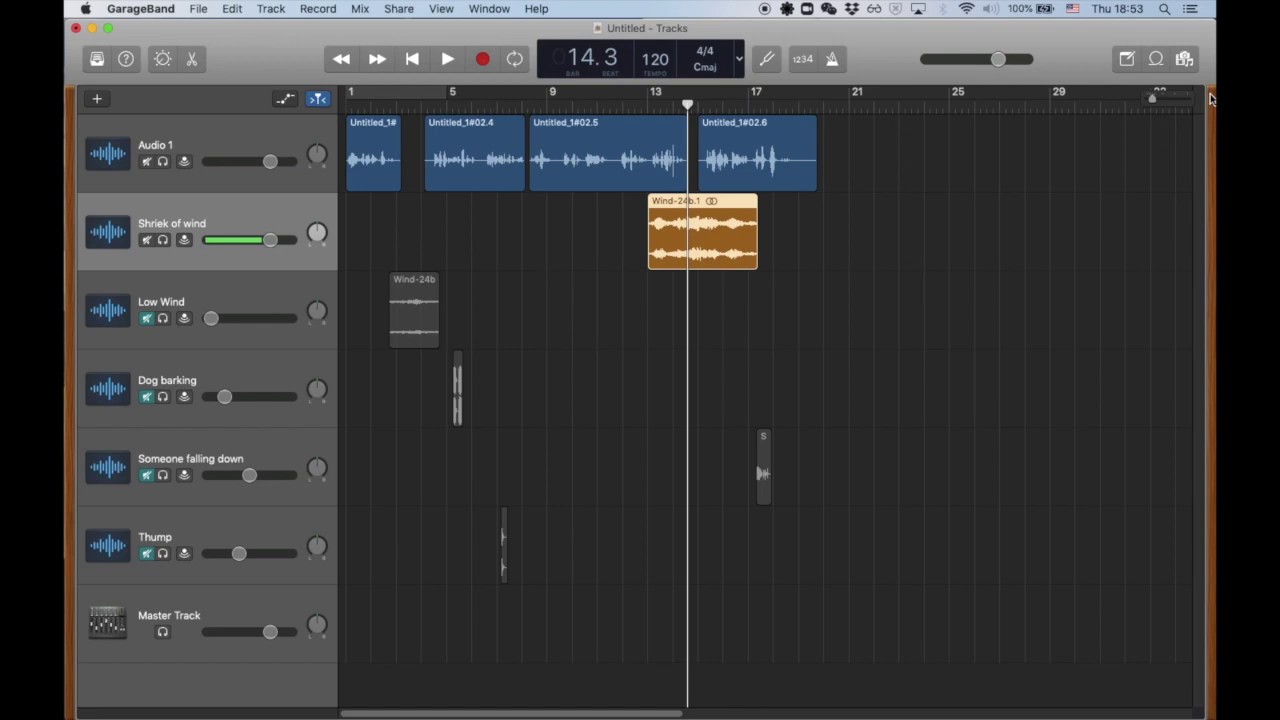Select the Master Track mixer icon
This screenshot has width=1280, height=720.
click(x=107, y=624)
